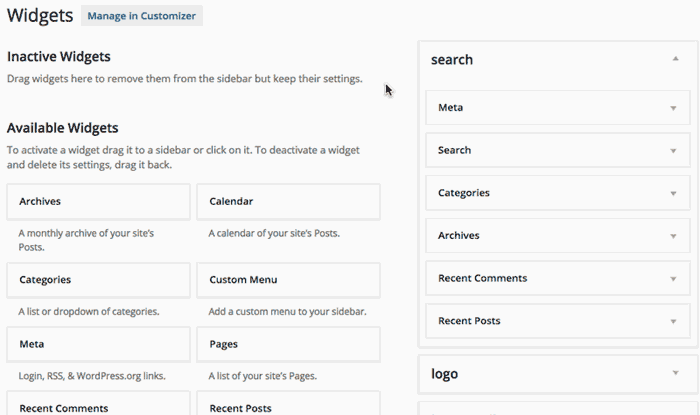
Task: Select the Archives available widget
Action: point(98,201)
